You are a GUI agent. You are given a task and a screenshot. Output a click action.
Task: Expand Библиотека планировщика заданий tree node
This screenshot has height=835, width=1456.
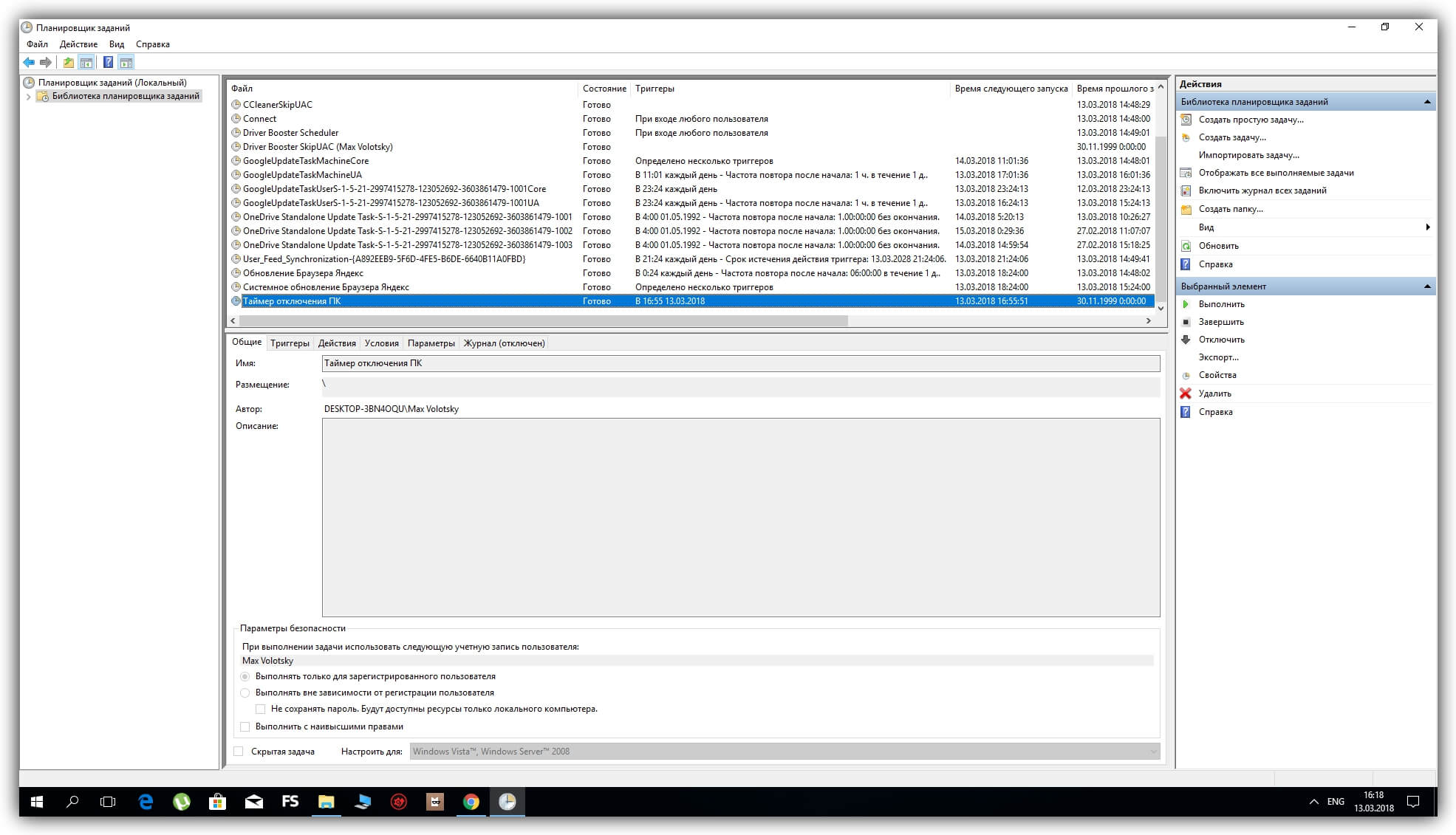[x=28, y=97]
